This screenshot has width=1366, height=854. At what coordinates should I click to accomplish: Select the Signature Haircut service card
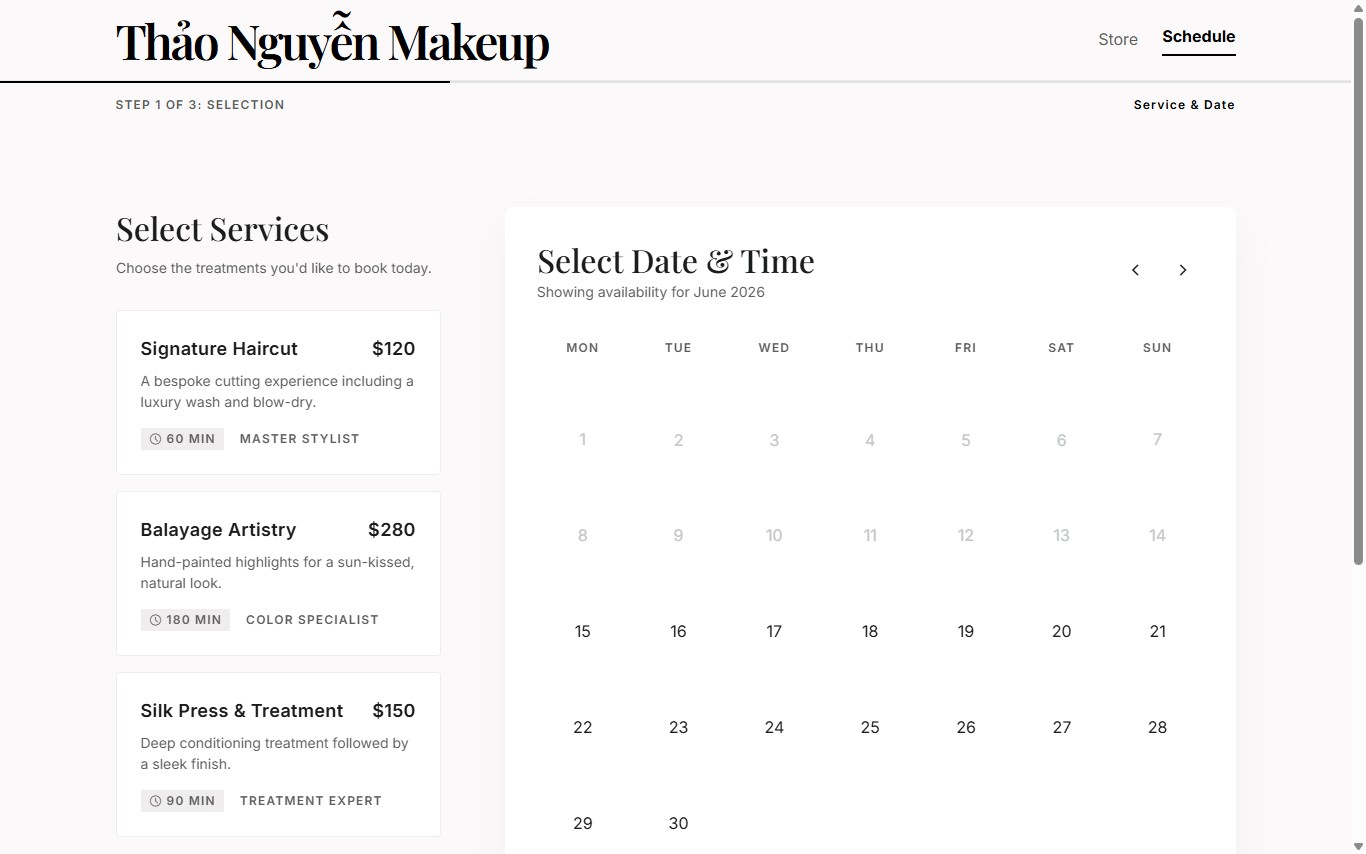click(278, 392)
